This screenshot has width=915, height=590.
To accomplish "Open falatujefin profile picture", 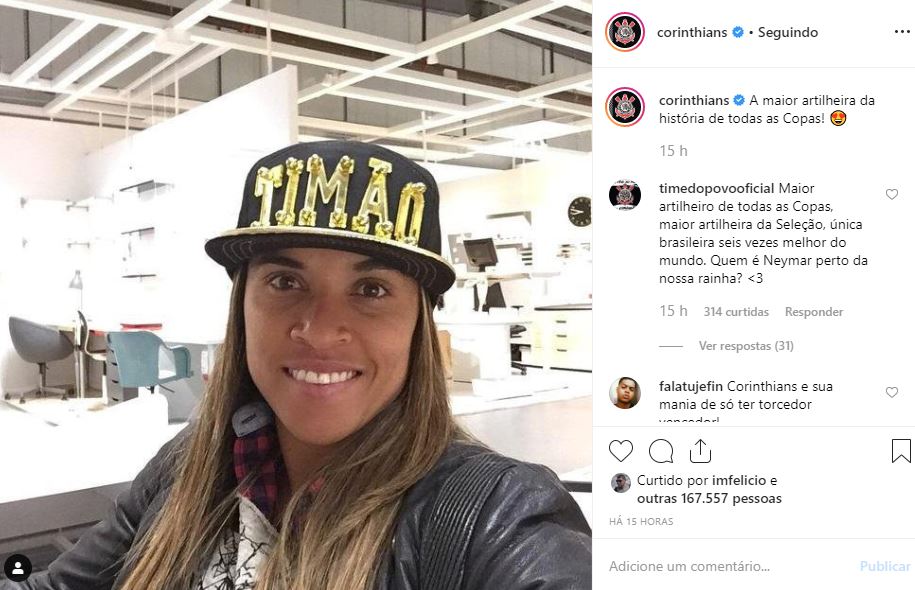I will click(625, 393).
